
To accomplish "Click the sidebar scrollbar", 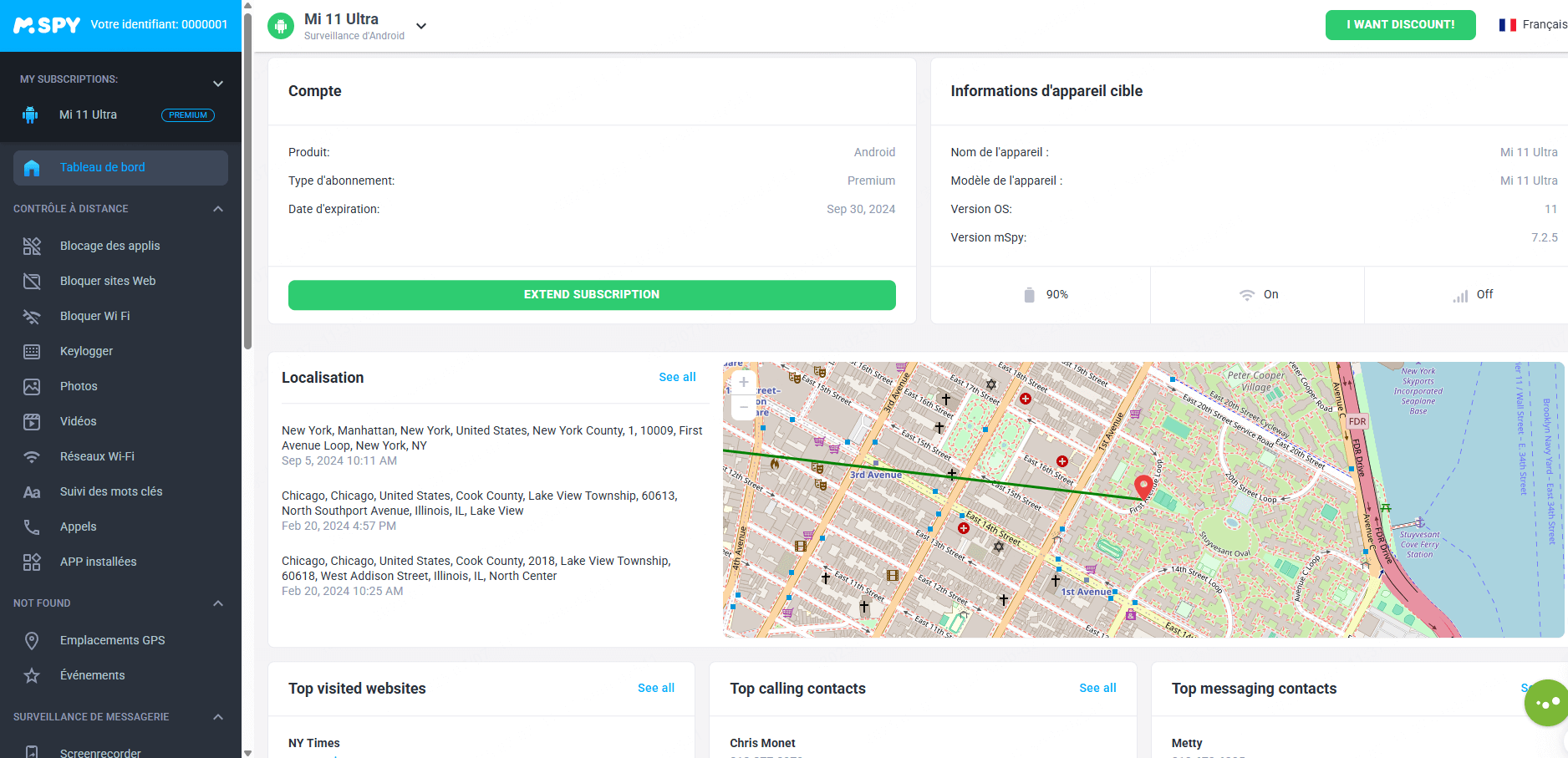I will pyautogui.click(x=247, y=180).
